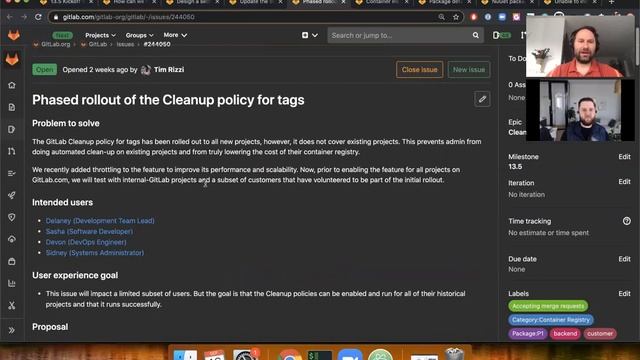Click the customer label

click(x=600, y=333)
